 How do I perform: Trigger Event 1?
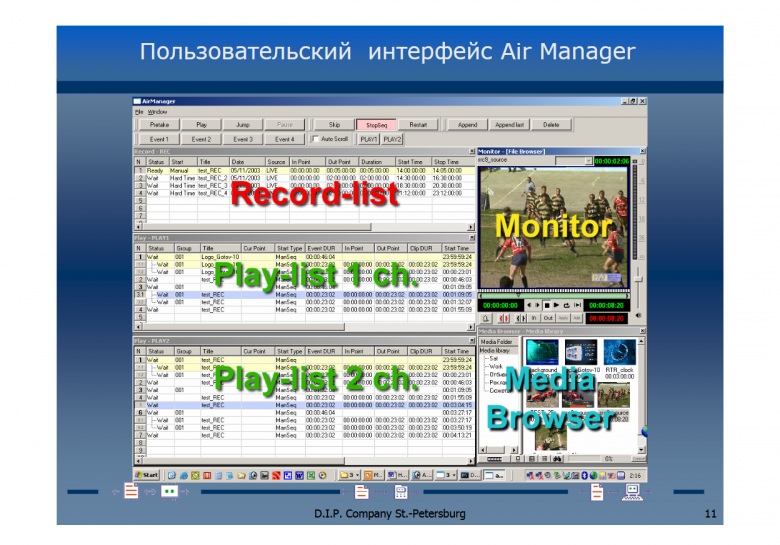coord(159,139)
